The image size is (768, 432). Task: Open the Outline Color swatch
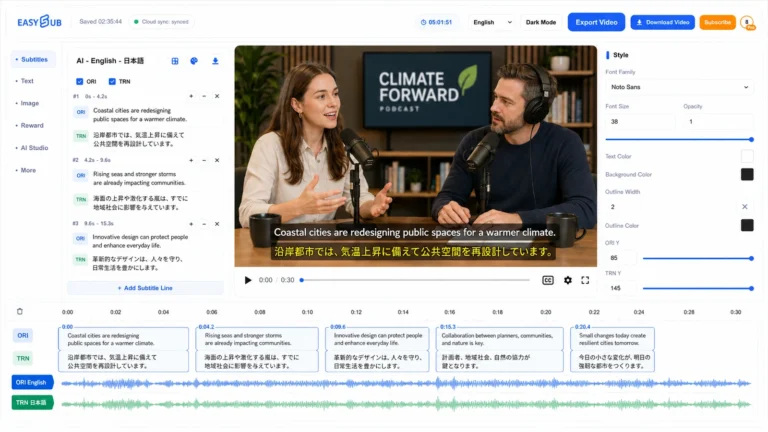[747, 225]
